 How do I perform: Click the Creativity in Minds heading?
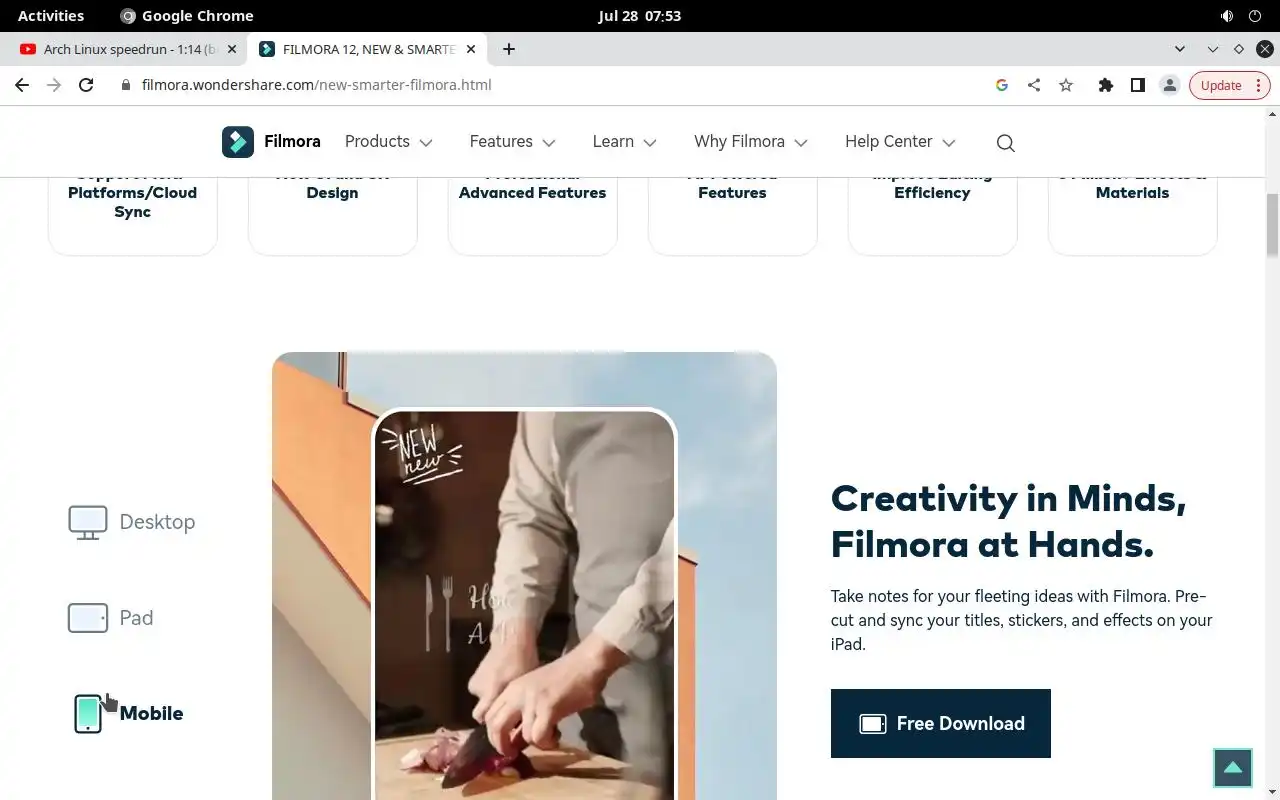(x=1009, y=521)
